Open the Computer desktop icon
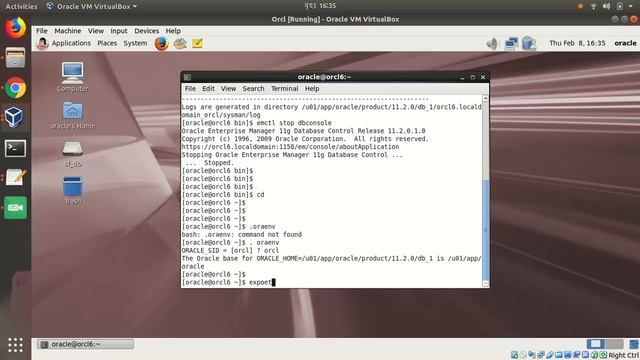Image resolution: width=640 pixels, height=360 pixels. coord(72,77)
